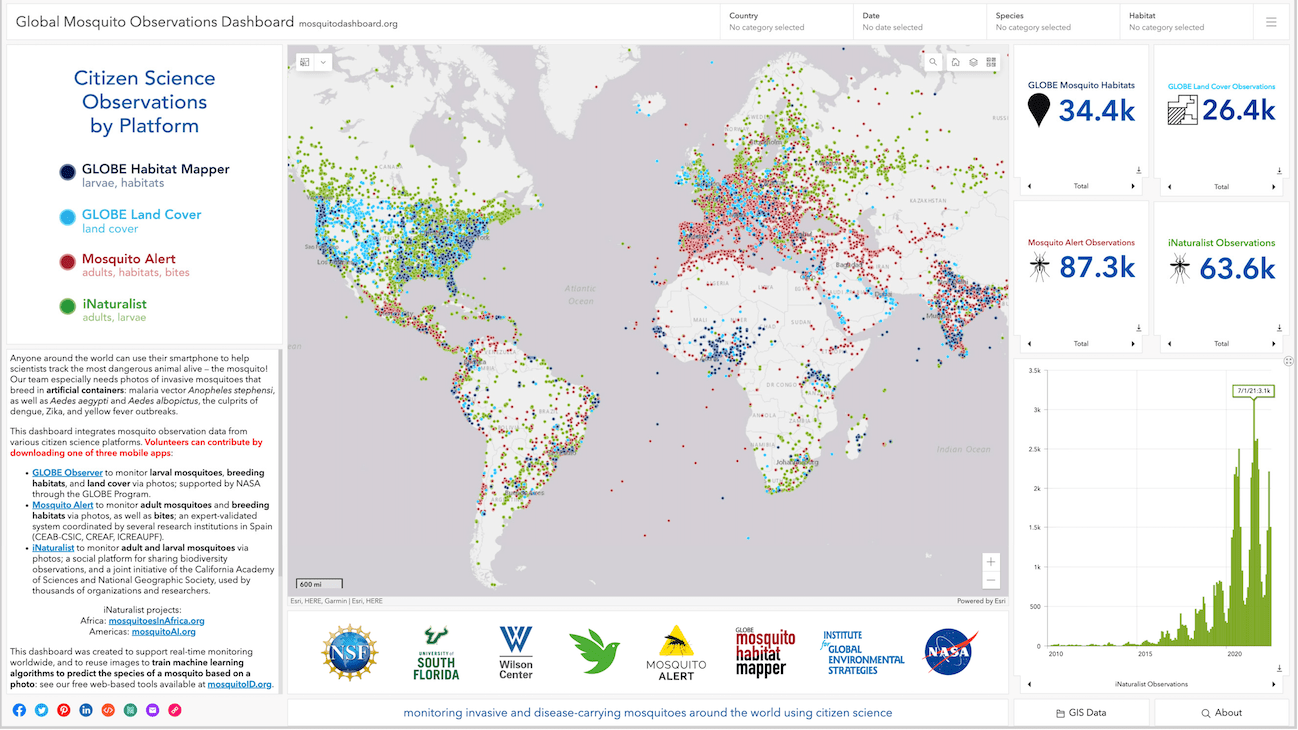The width and height of the screenshot is (1298, 730).
Task: Open the map layers list icon
Action: [973, 62]
